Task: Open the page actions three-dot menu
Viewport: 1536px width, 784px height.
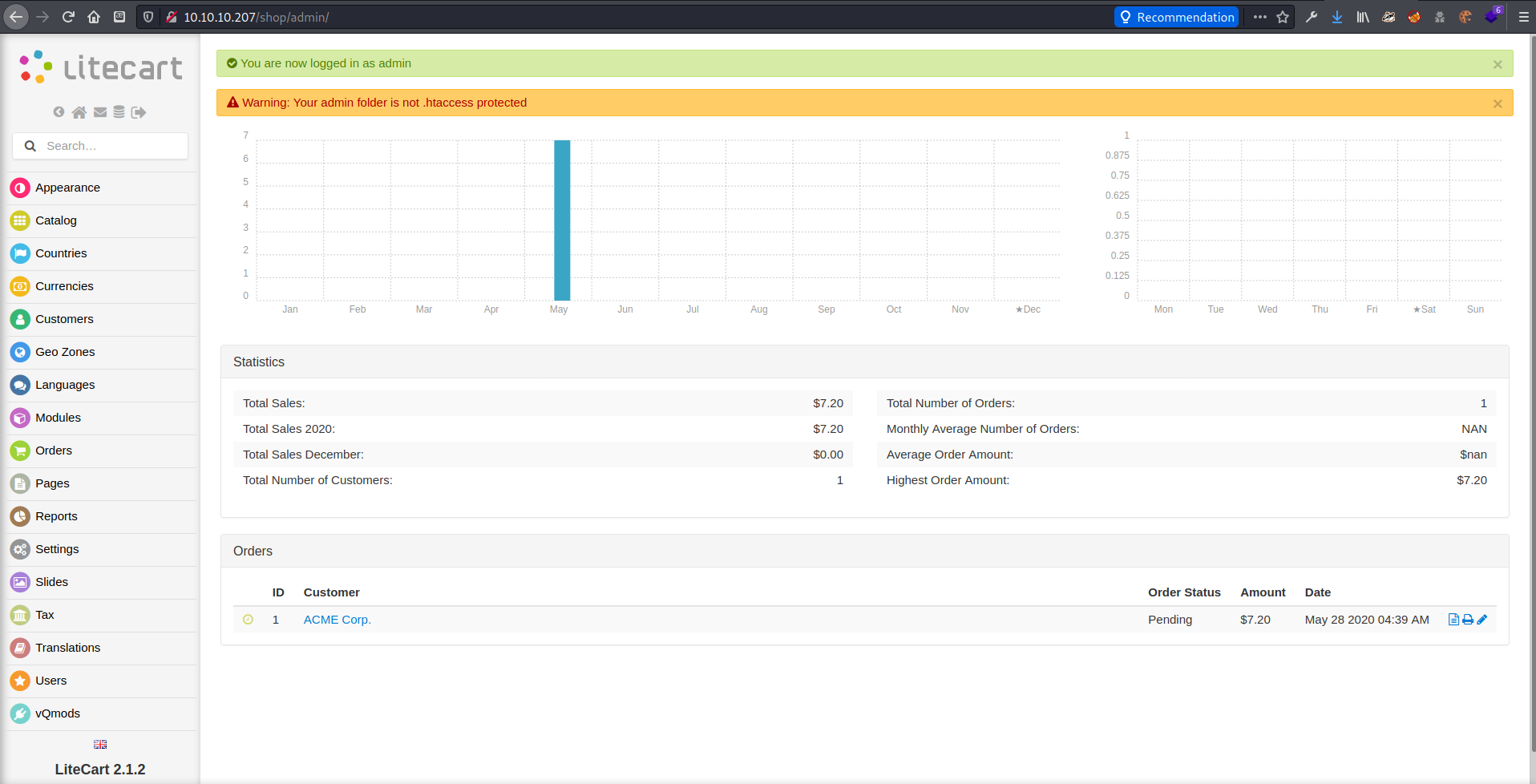Action: [x=1260, y=17]
